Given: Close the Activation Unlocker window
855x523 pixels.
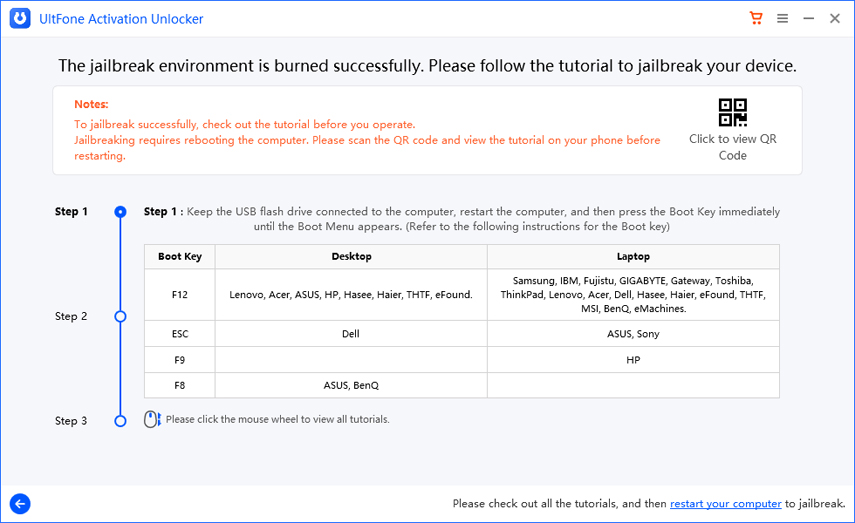Looking at the screenshot, I should (x=834, y=19).
